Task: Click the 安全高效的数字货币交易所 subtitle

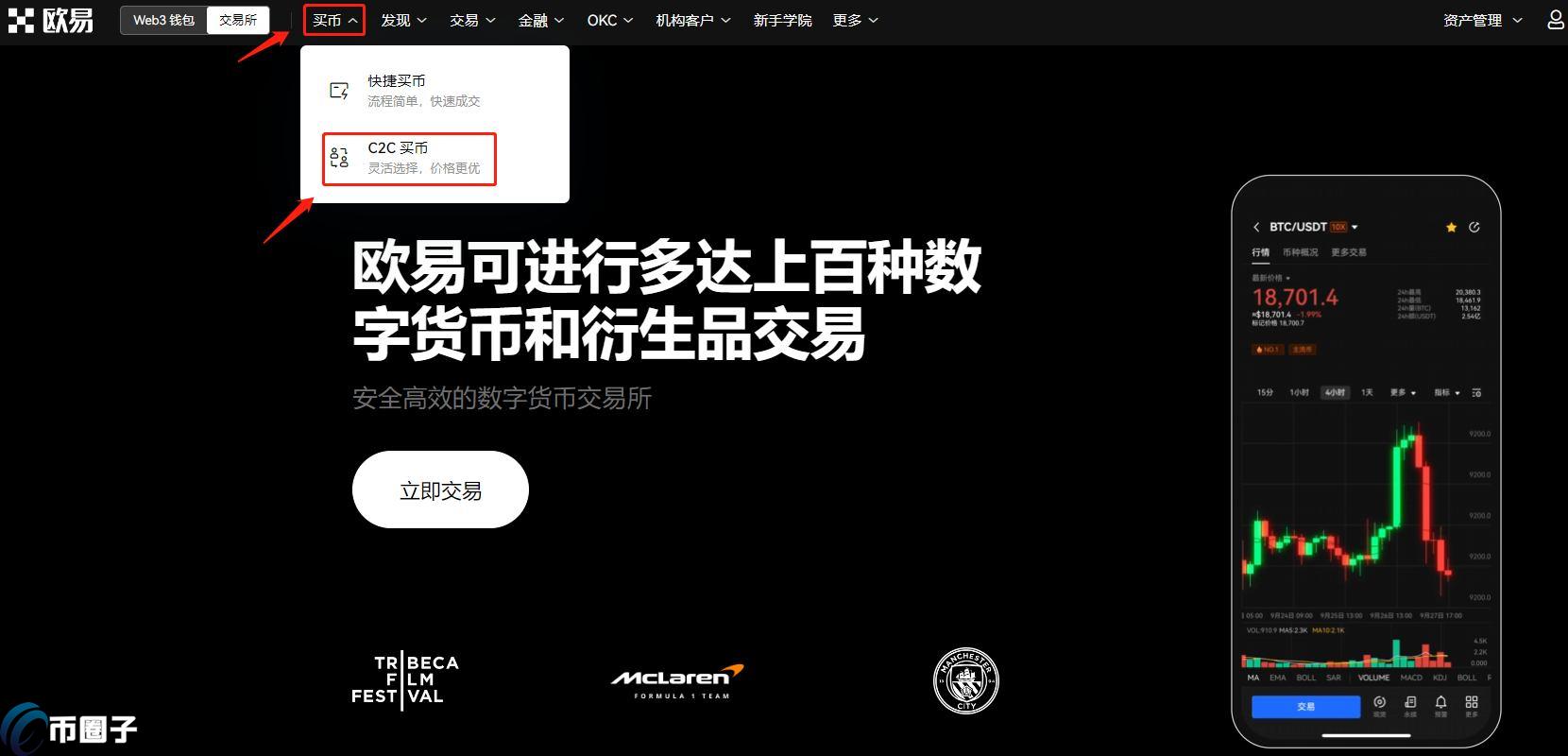Action: 503,398
